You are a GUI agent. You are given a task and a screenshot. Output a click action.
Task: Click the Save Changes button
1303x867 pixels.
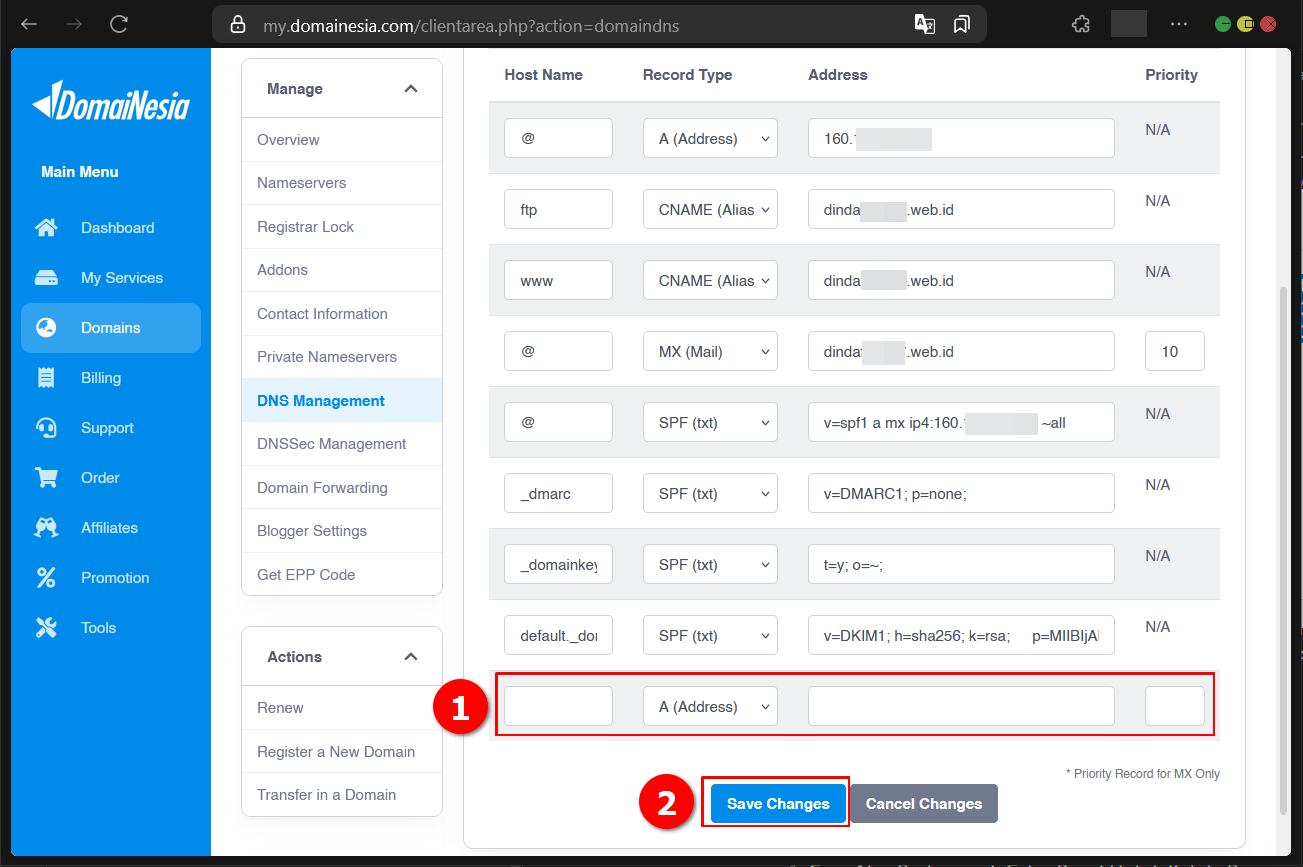coord(777,803)
